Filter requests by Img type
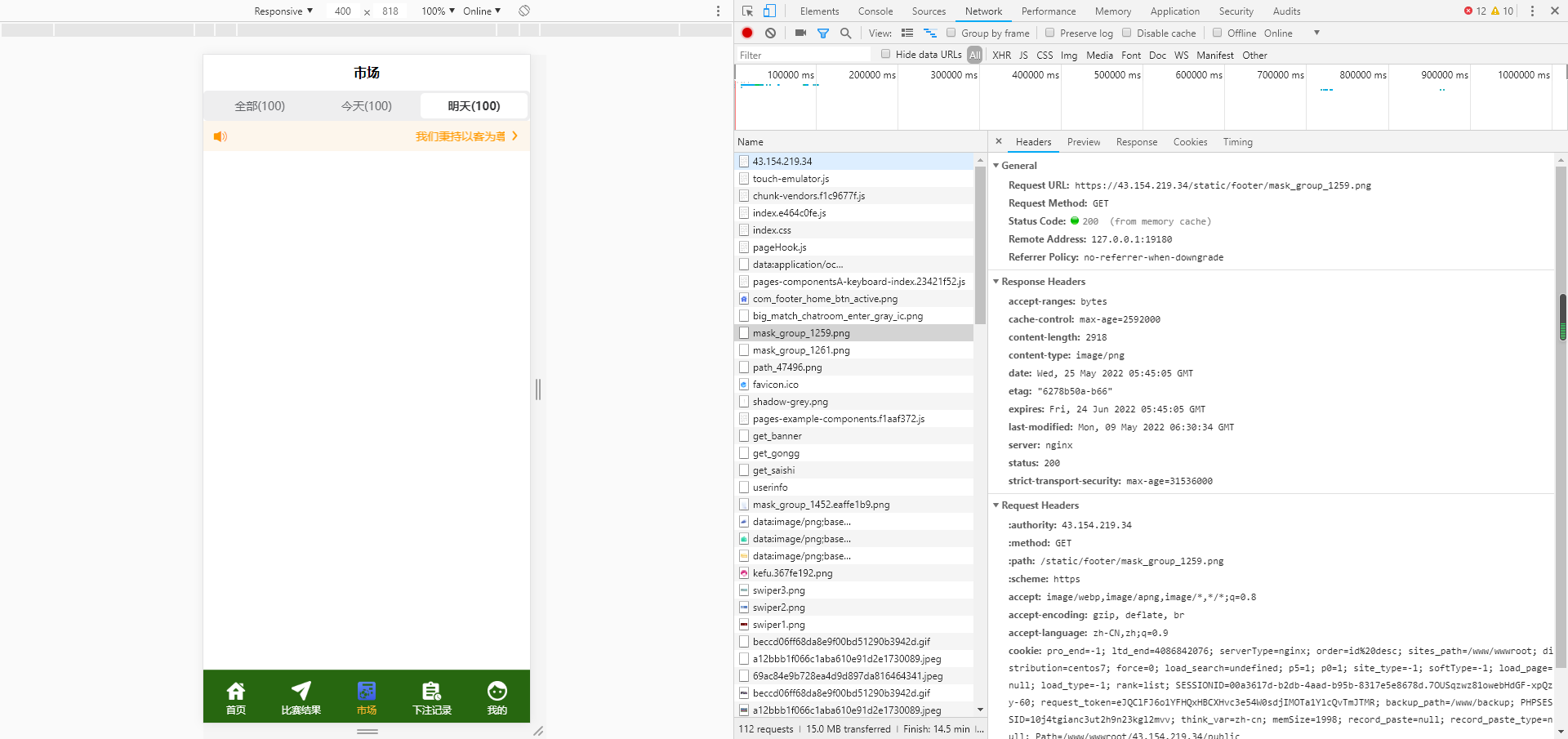The width and height of the screenshot is (1568, 739). pos(1069,55)
